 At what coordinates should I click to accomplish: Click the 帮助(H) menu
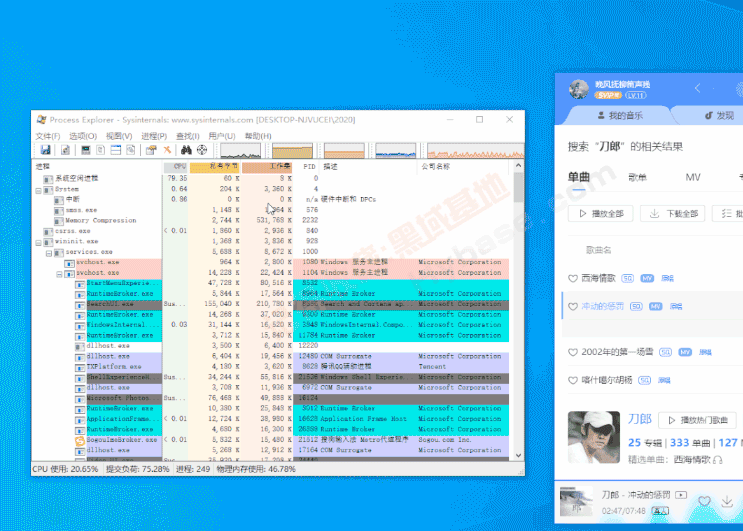coord(258,136)
